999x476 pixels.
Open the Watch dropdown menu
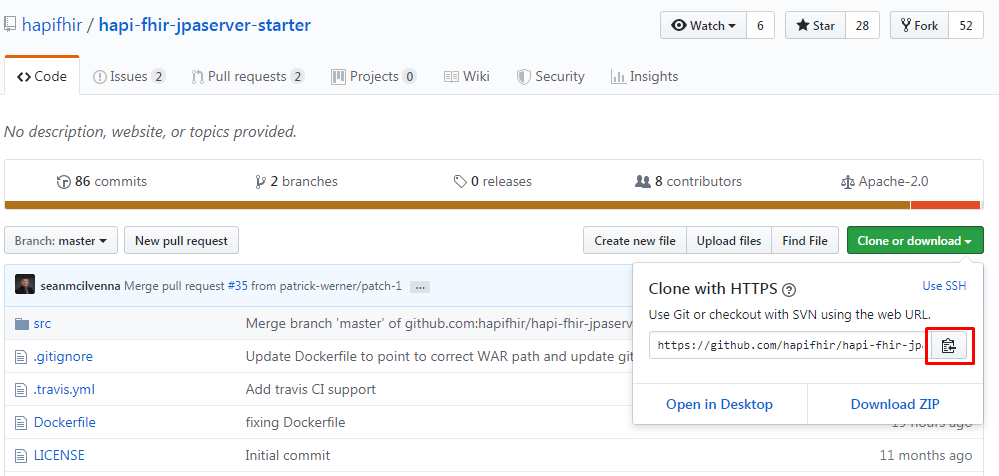coord(703,26)
